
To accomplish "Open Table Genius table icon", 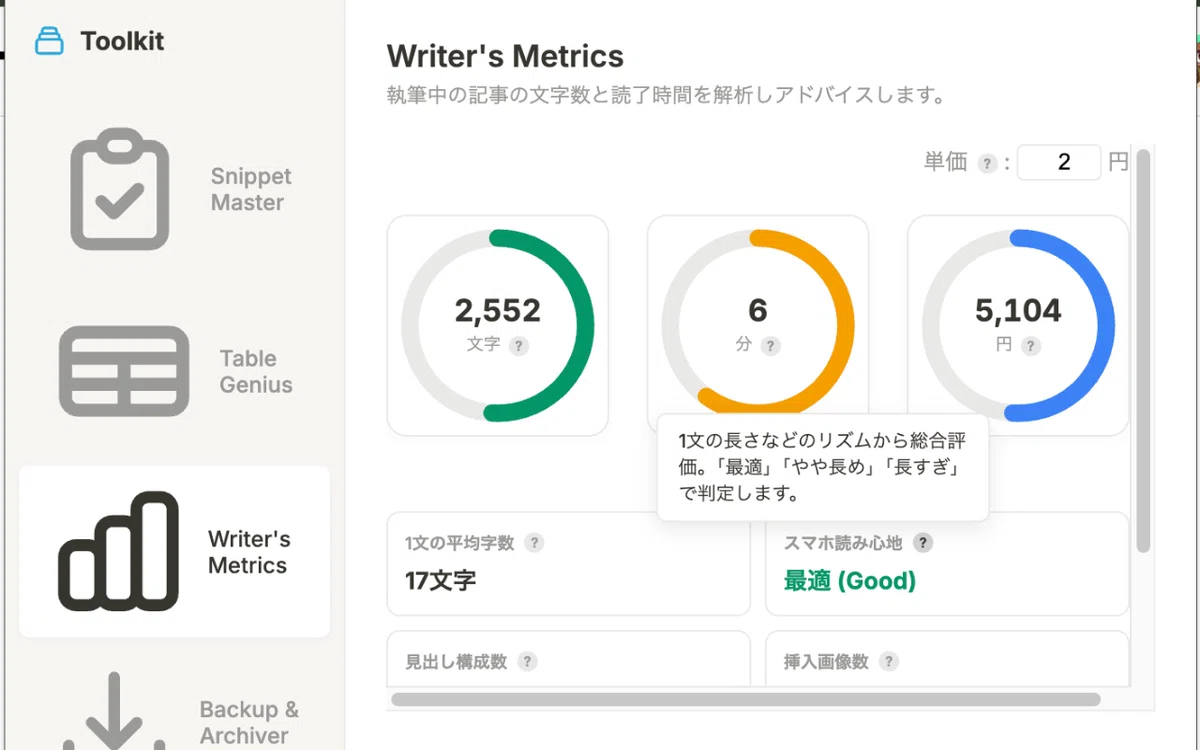I will coord(124,371).
